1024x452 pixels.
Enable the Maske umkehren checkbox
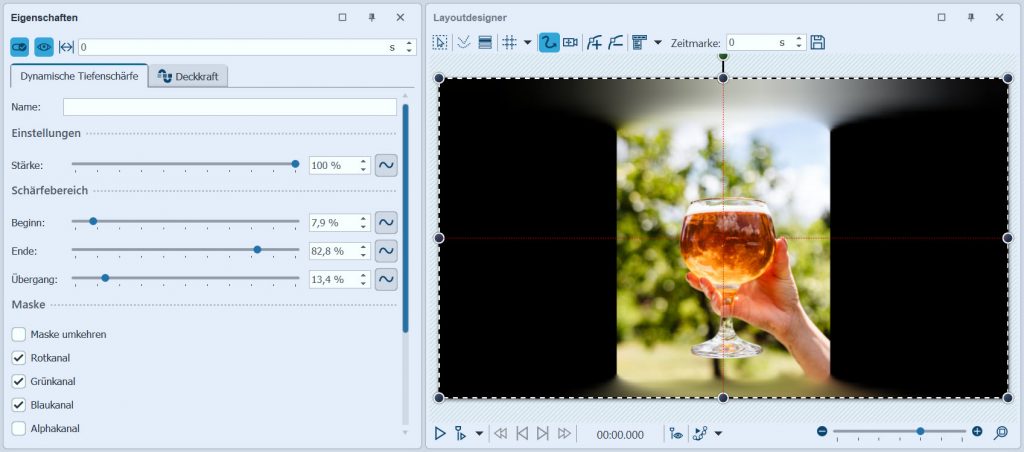tap(19, 334)
